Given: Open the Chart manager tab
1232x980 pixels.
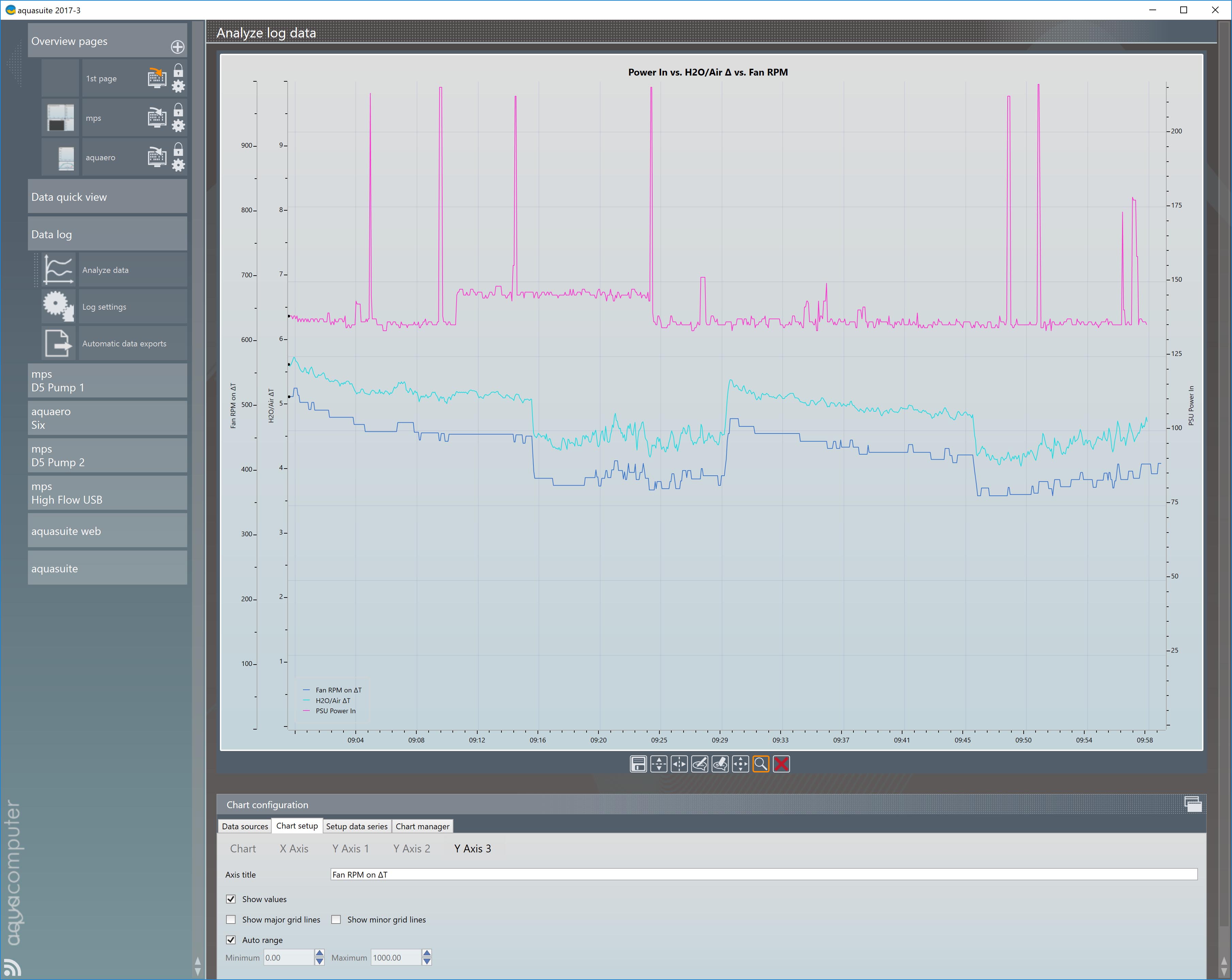Looking at the screenshot, I should point(422,826).
